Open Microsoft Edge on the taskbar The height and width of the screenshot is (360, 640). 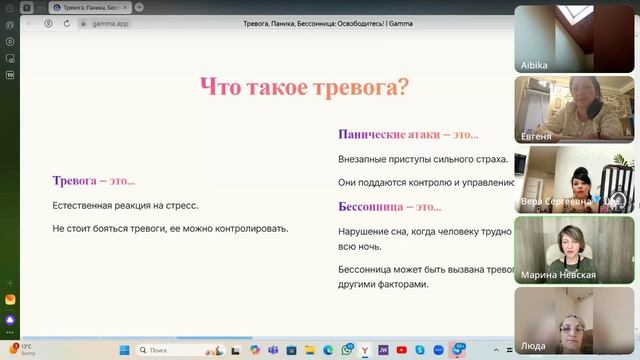(328, 350)
